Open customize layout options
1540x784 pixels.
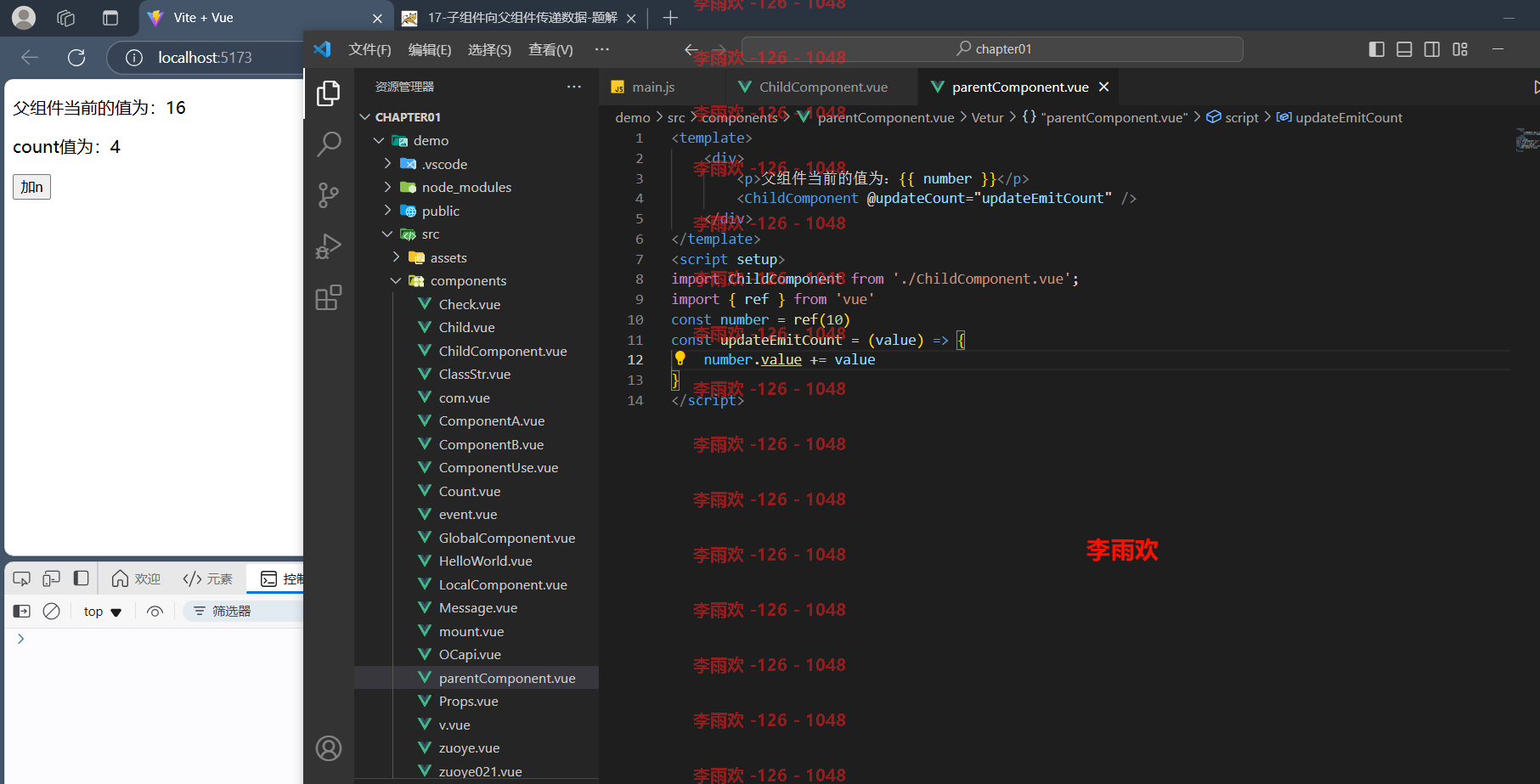point(1460,49)
